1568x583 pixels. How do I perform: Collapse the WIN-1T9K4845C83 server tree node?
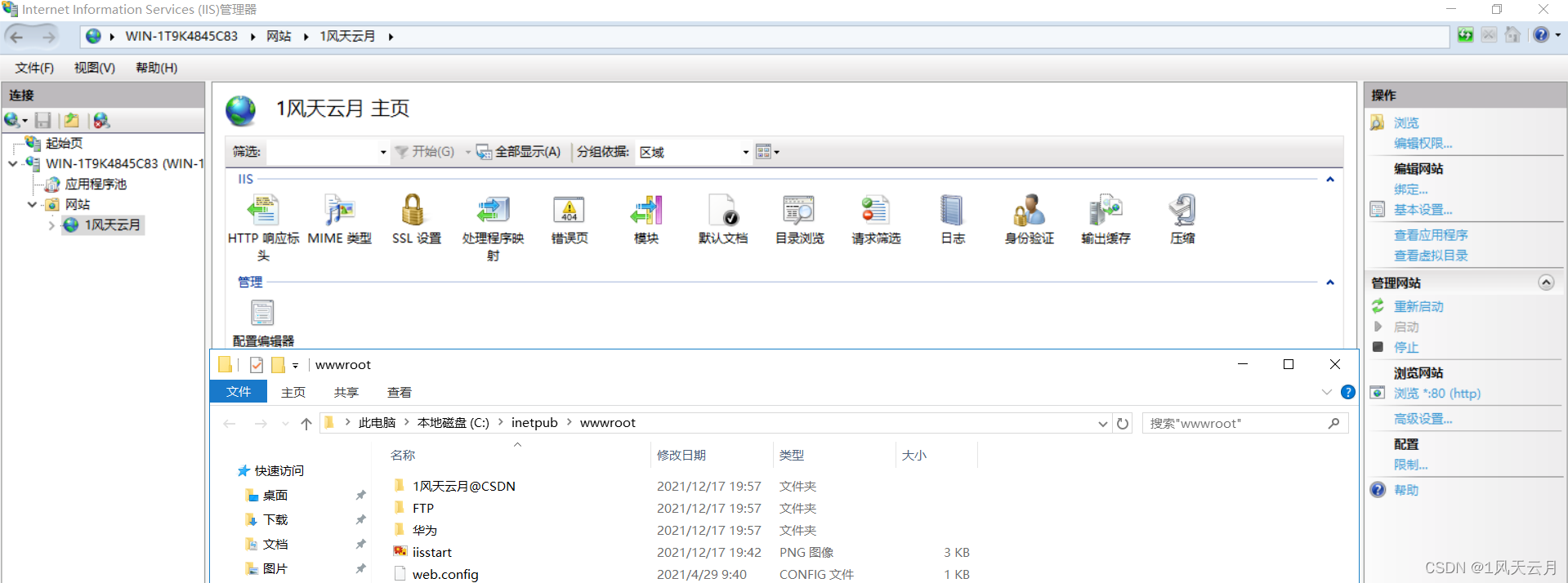13,164
